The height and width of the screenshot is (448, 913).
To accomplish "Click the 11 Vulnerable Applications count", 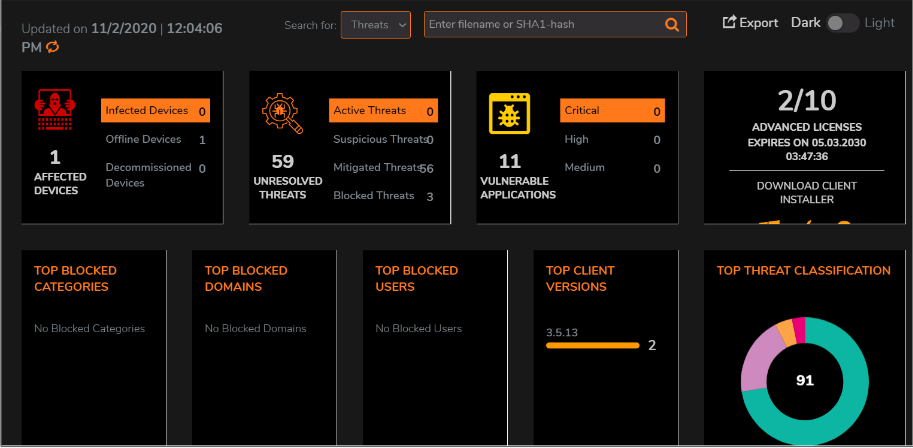I will [509, 161].
